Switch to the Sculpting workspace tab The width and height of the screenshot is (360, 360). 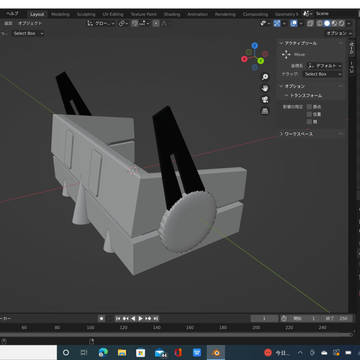(x=86, y=14)
